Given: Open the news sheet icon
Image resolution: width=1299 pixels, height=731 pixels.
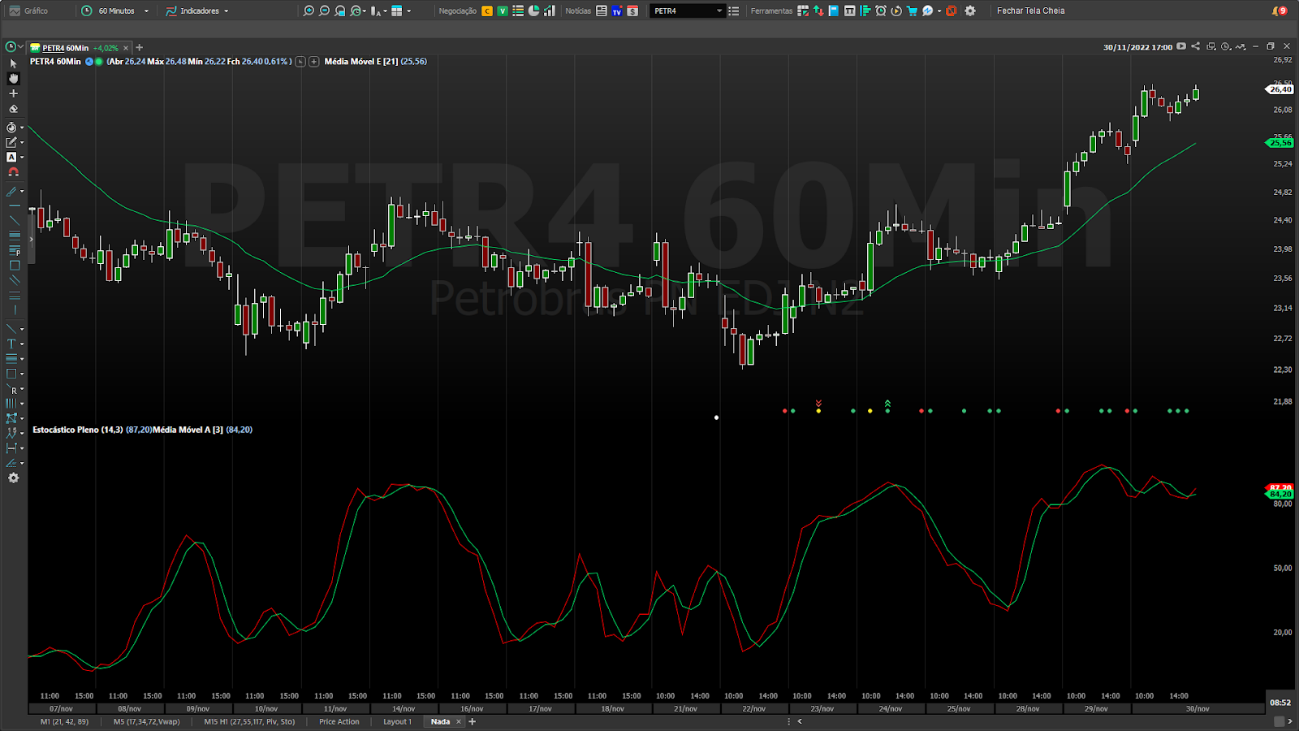Looking at the screenshot, I should (601, 11).
